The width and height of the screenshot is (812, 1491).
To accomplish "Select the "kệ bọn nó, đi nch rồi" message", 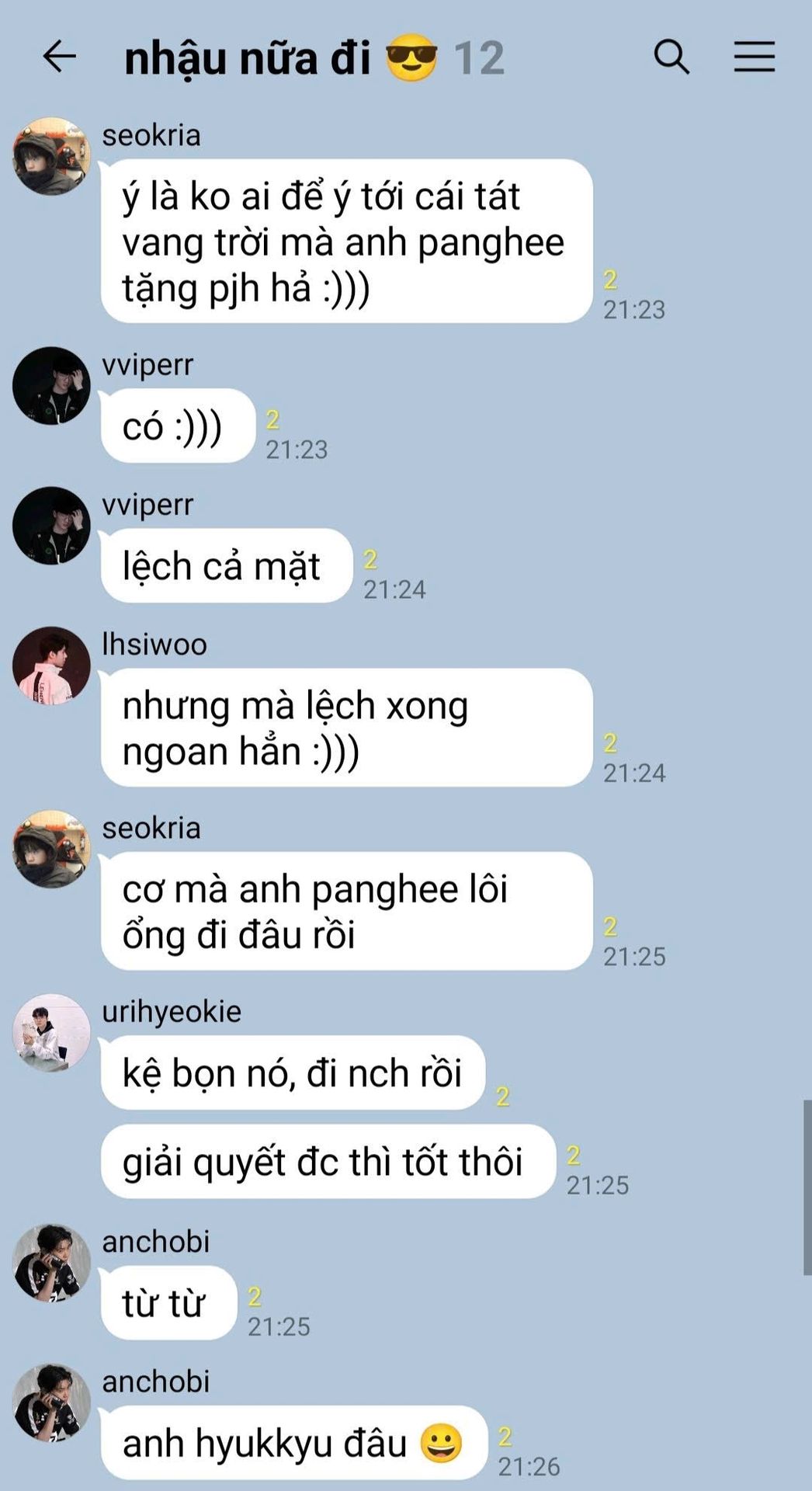I will (x=293, y=1072).
